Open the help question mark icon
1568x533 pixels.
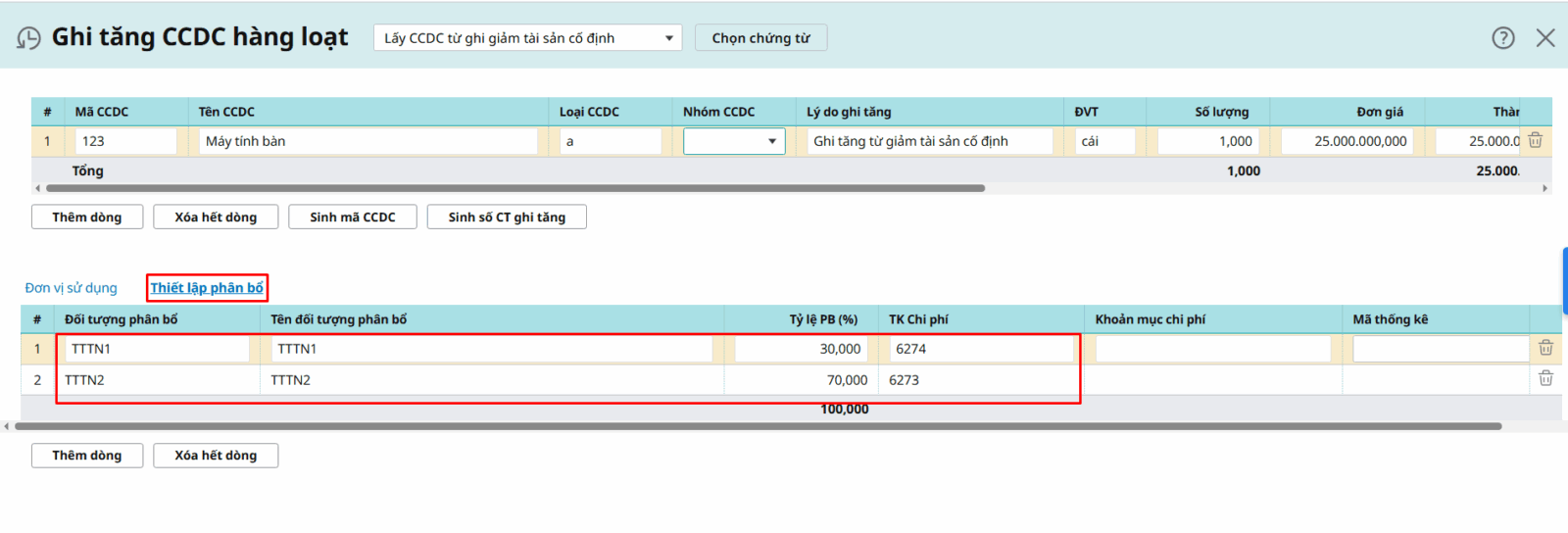pyautogui.click(x=1502, y=38)
